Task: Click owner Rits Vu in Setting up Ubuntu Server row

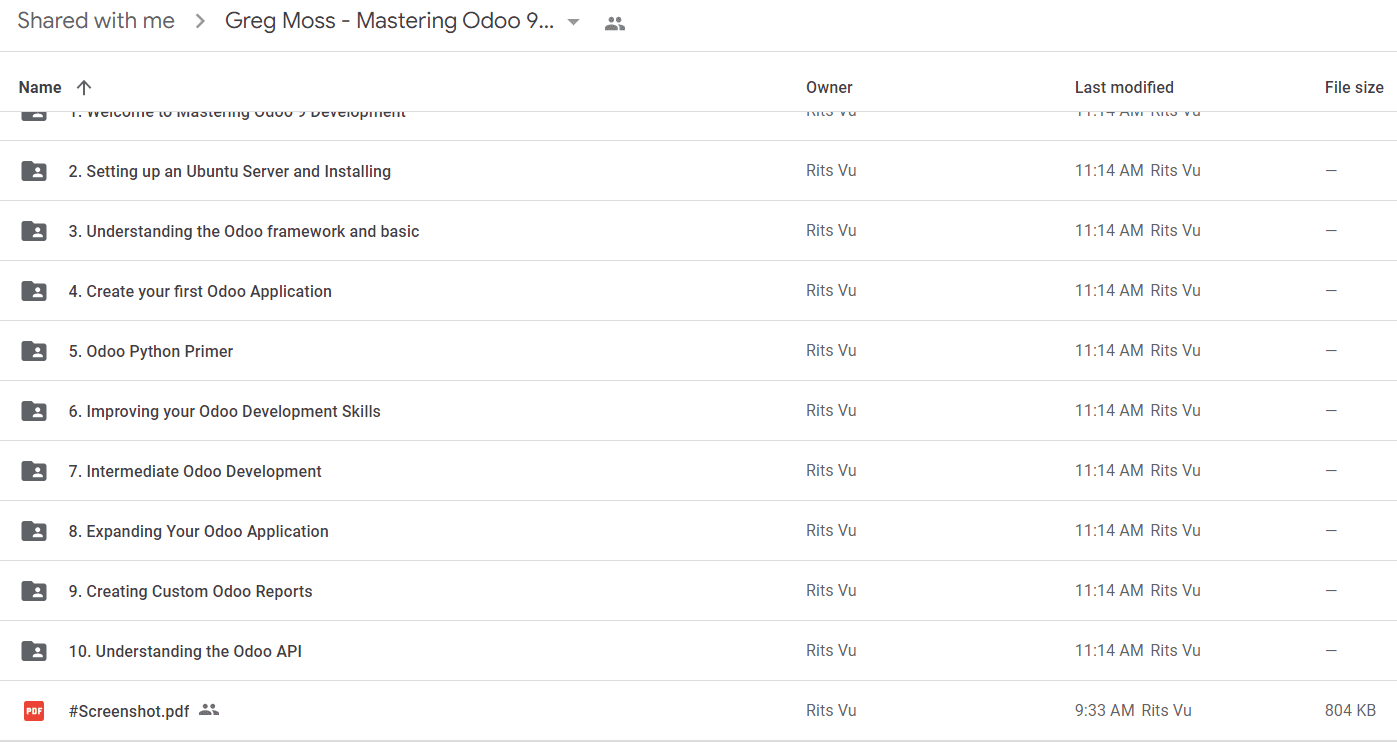Action: [831, 170]
